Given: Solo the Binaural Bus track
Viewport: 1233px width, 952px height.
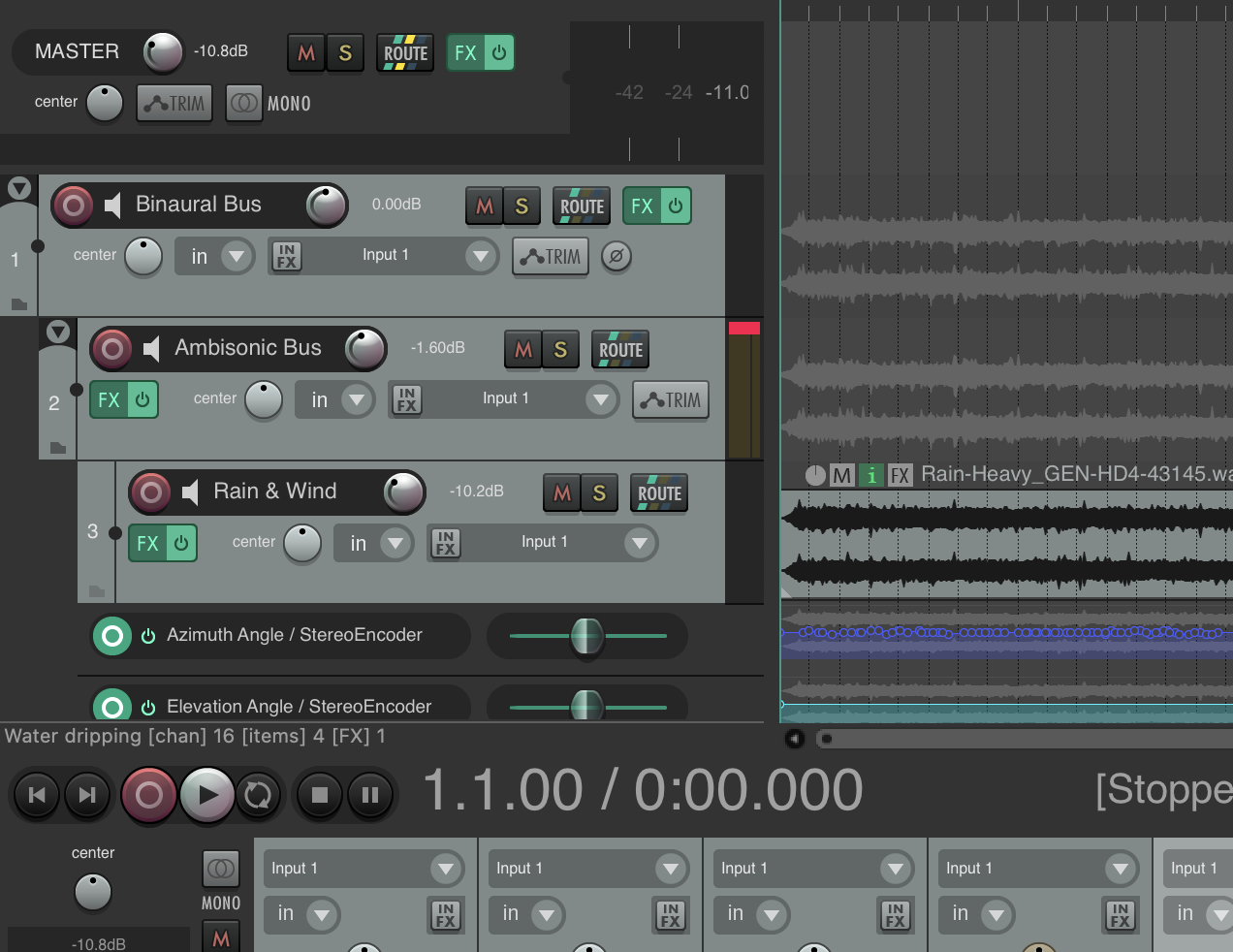Looking at the screenshot, I should [x=522, y=206].
